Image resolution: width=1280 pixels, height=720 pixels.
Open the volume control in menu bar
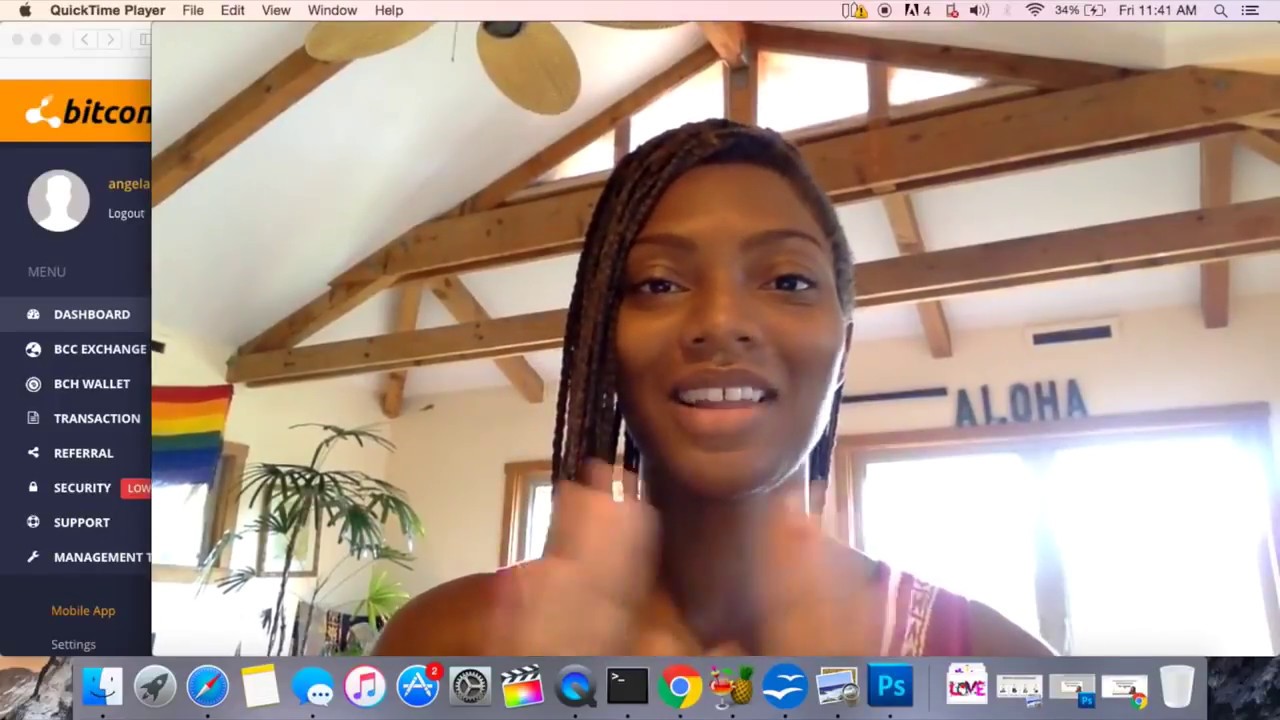coord(979,10)
